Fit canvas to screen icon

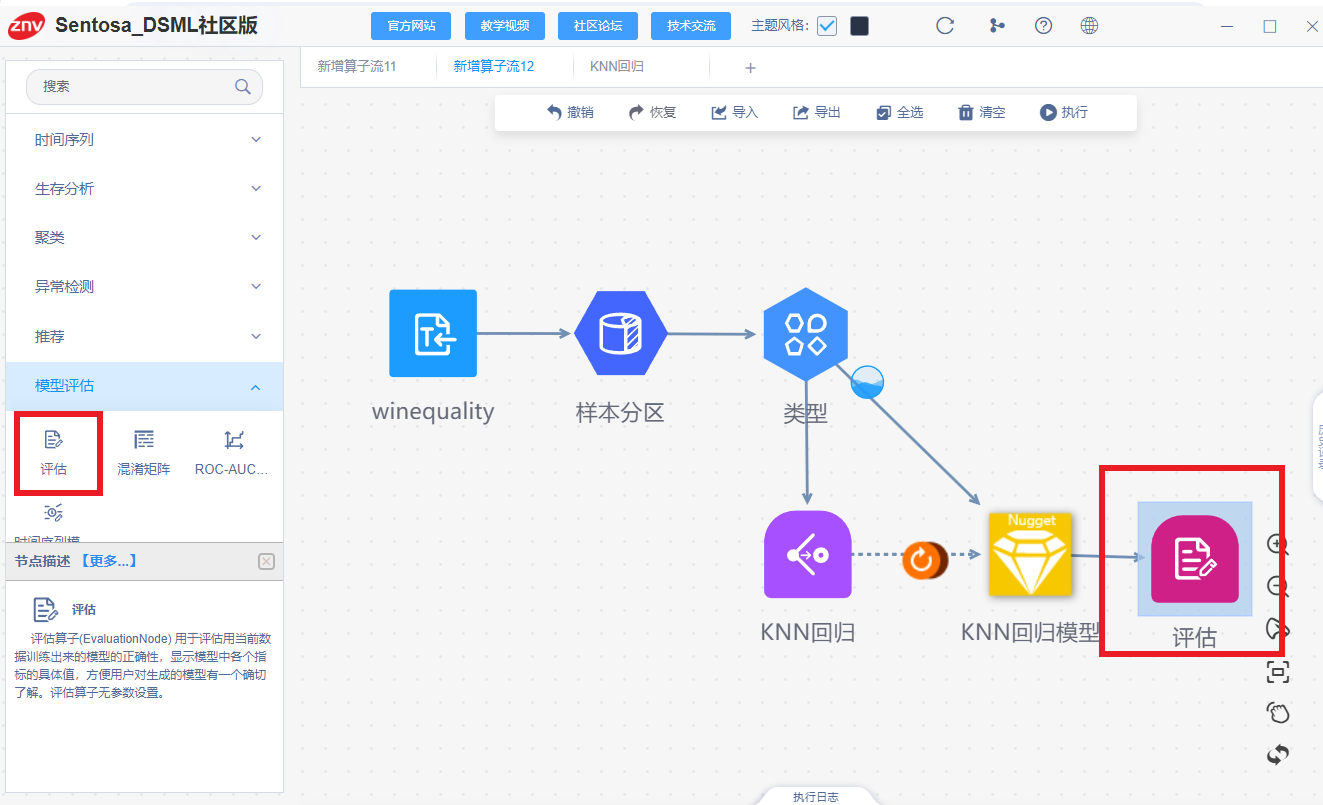pos(1277,671)
